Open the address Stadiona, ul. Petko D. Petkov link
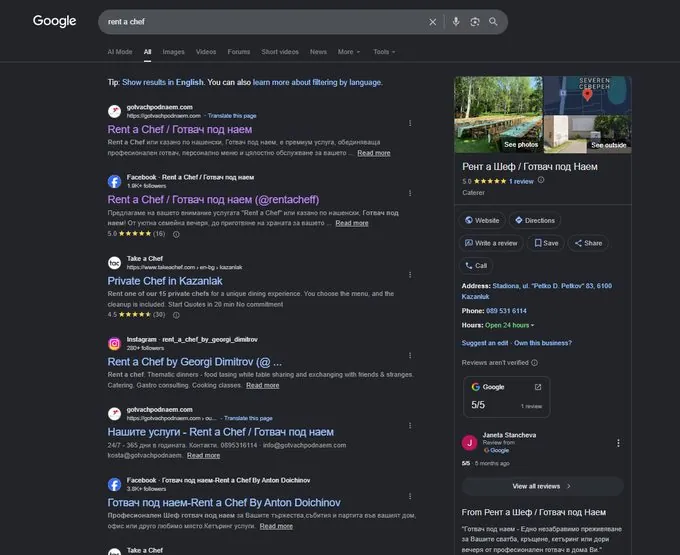 coord(537,291)
